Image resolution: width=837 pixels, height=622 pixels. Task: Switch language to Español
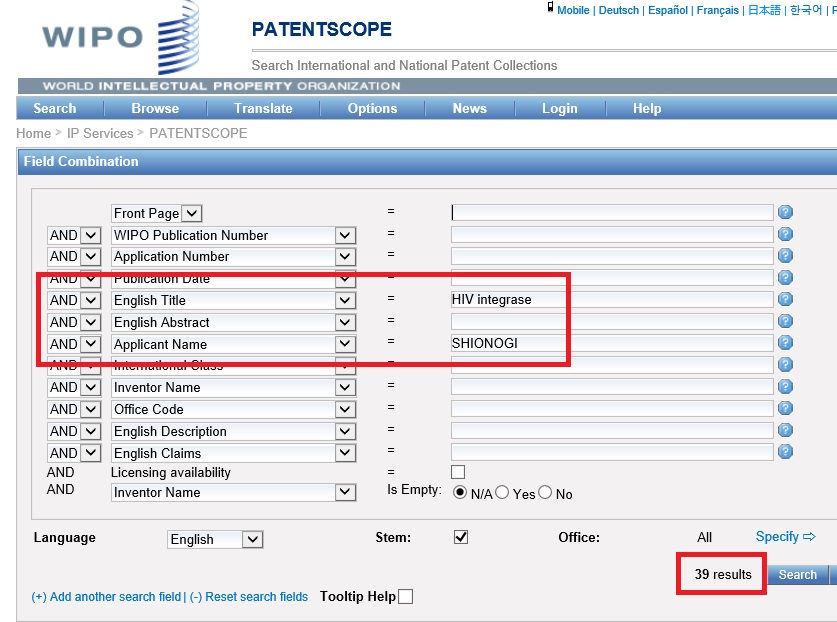click(668, 10)
